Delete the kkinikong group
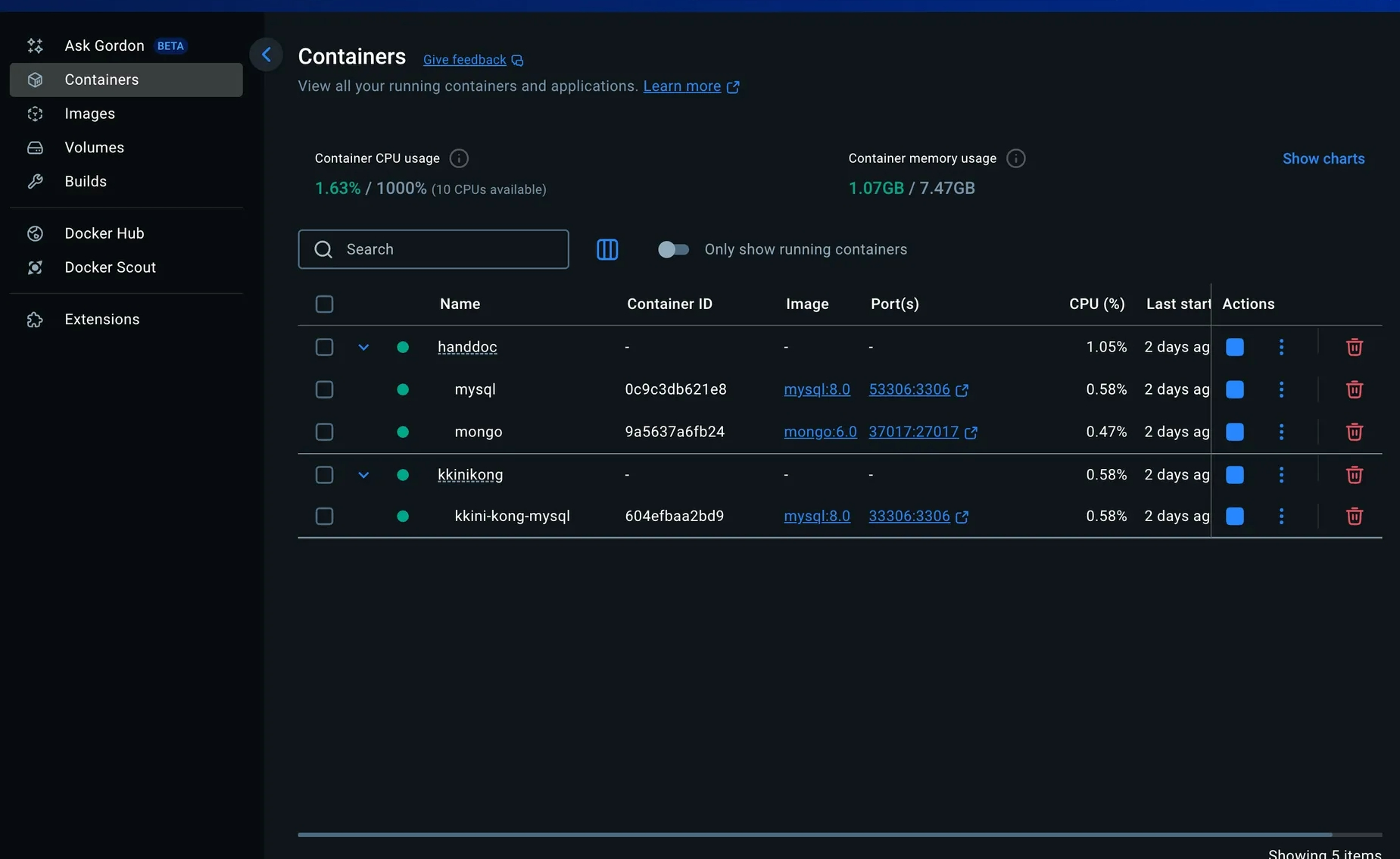The width and height of the screenshot is (1400, 859). tap(1355, 475)
